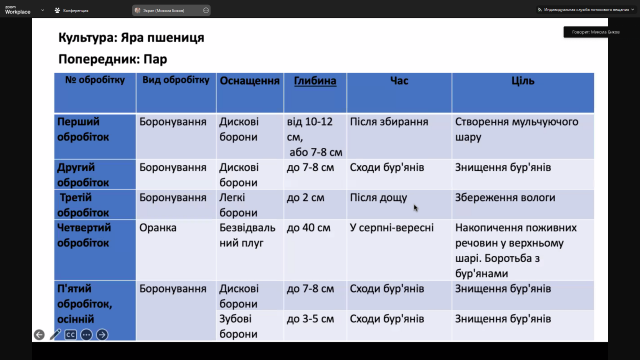Screen dimensions: 640x360
Task: Open dropdown in the top-right title bar
Action: coord(632,9)
